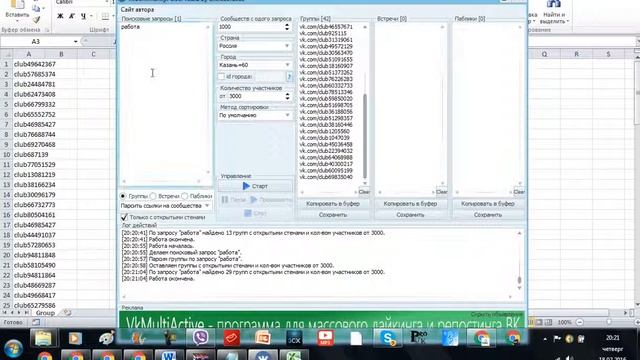
Task: Open the media player taskbar icon
Action: (x=75, y=338)
